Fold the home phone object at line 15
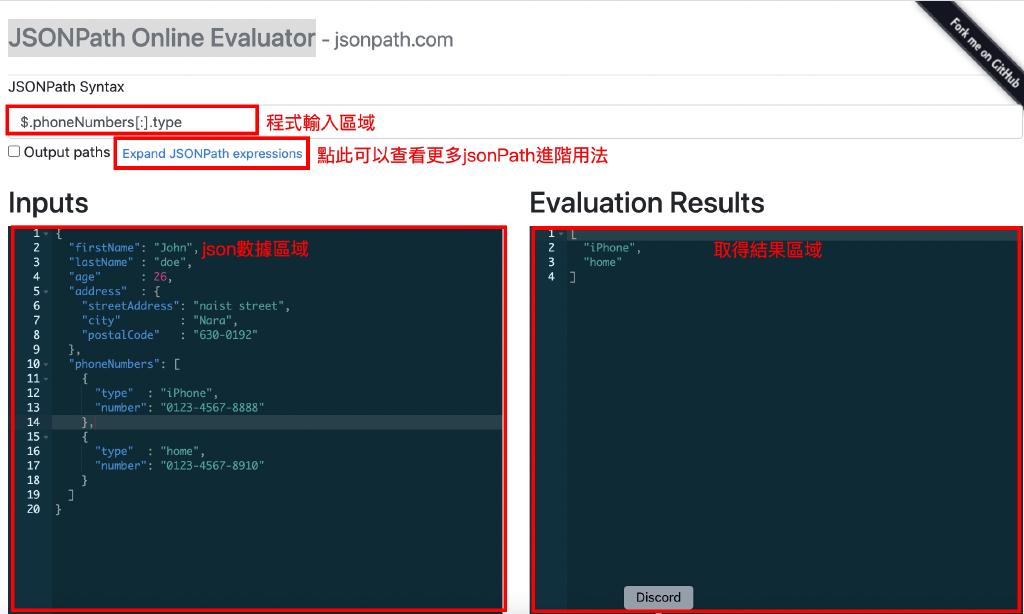The image size is (1024, 614). [x=46, y=437]
